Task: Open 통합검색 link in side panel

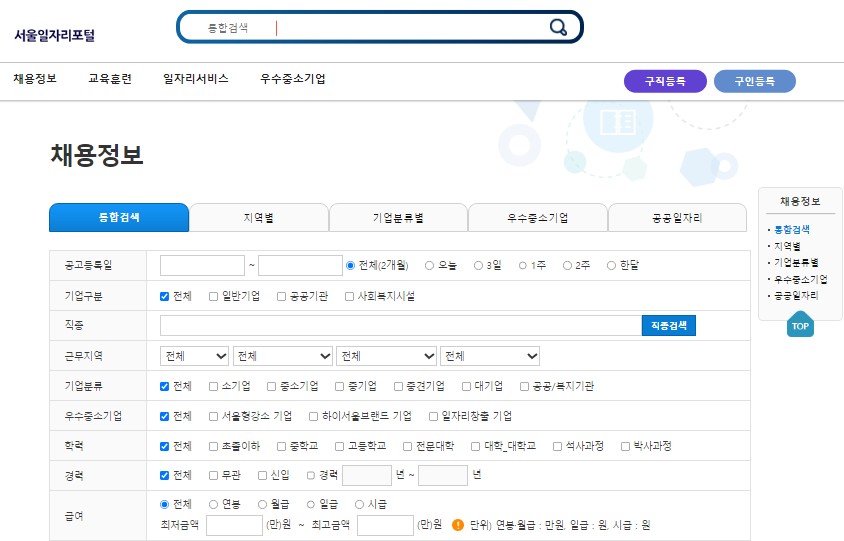Action: pos(791,229)
